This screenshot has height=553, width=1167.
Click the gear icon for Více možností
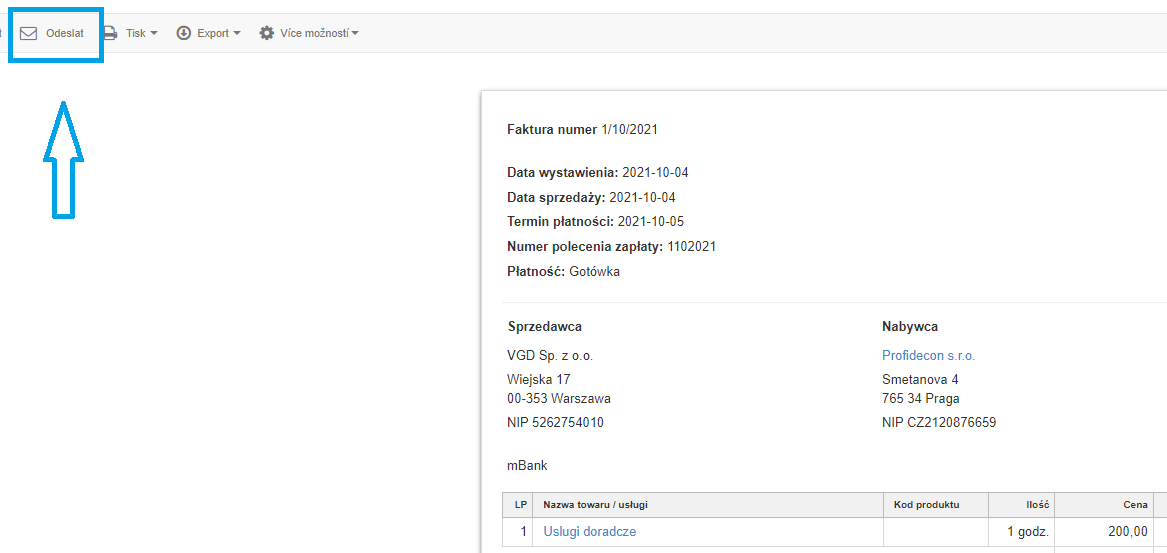[x=267, y=33]
